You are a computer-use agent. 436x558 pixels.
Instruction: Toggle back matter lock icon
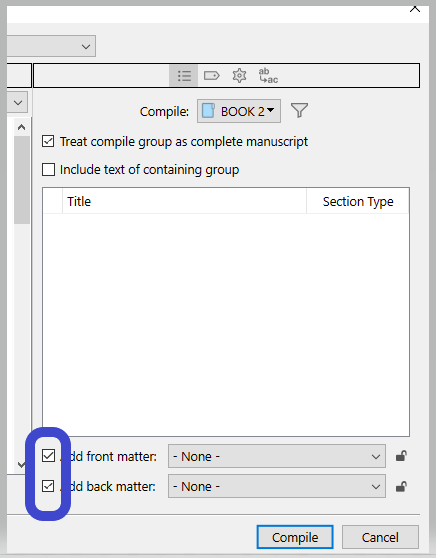click(401, 486)
